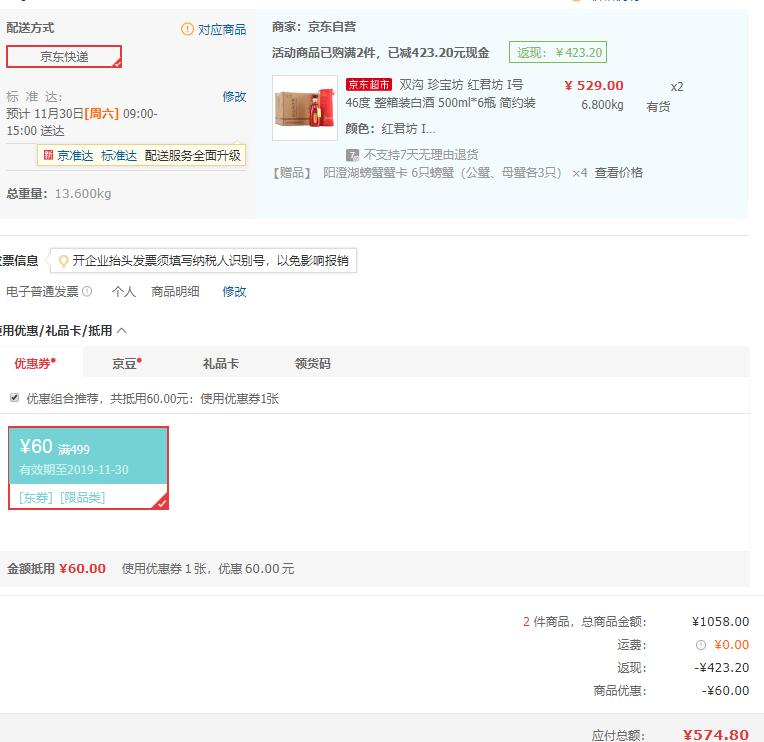Viewport: 764px width, 742px height.
Task: Click the 应付总额 ¥574.80 amount
Action: coord(715,735)
